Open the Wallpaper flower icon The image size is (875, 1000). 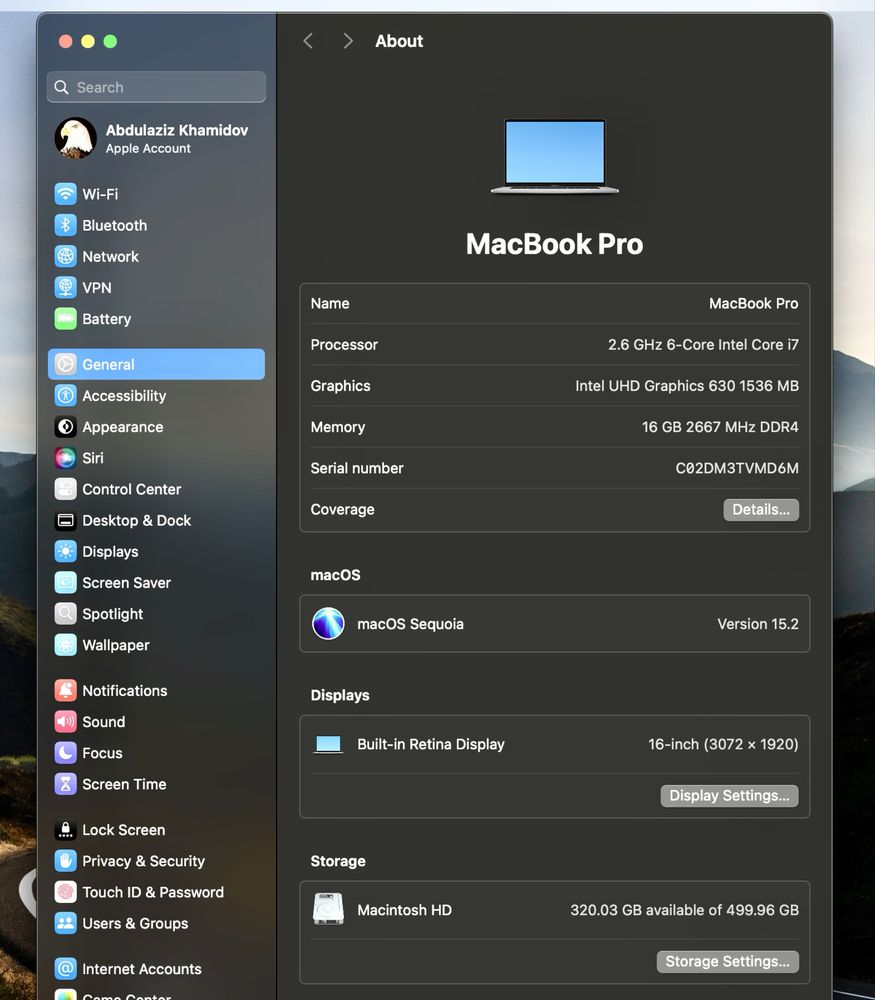65,645
